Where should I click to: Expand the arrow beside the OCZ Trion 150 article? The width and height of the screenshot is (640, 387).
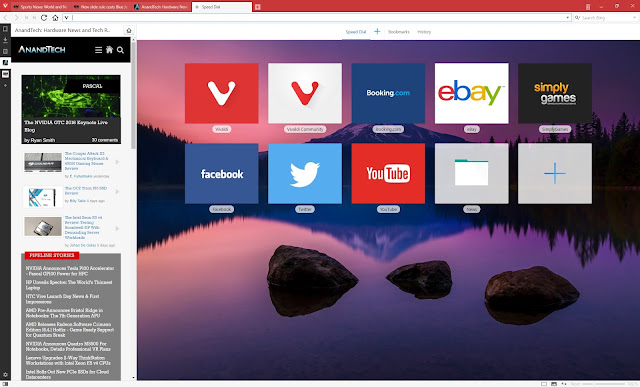click(117, 191)
